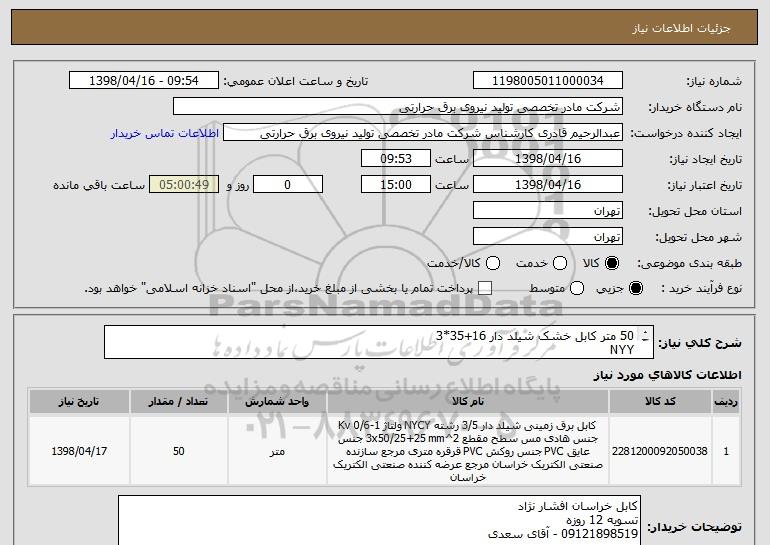The height and width of the screenshot is (545, 770).
Task: Click product code 2281200092050038 cell
Action: [660, 451]
